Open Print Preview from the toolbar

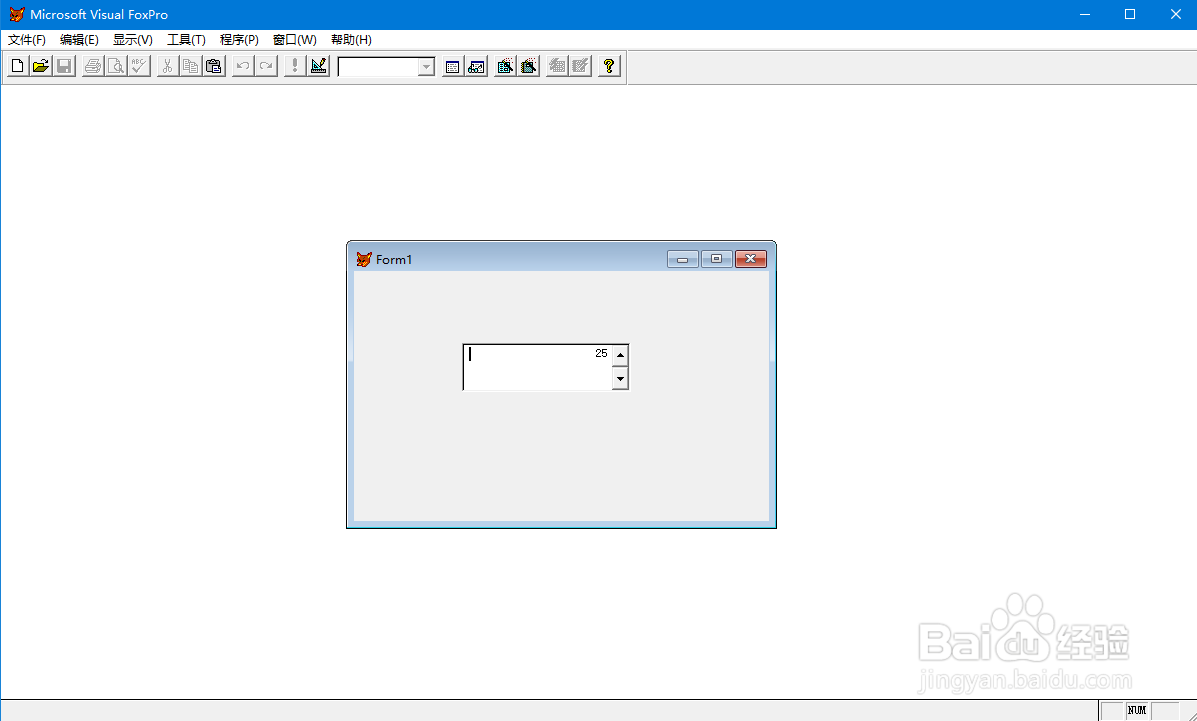[116, 66]
